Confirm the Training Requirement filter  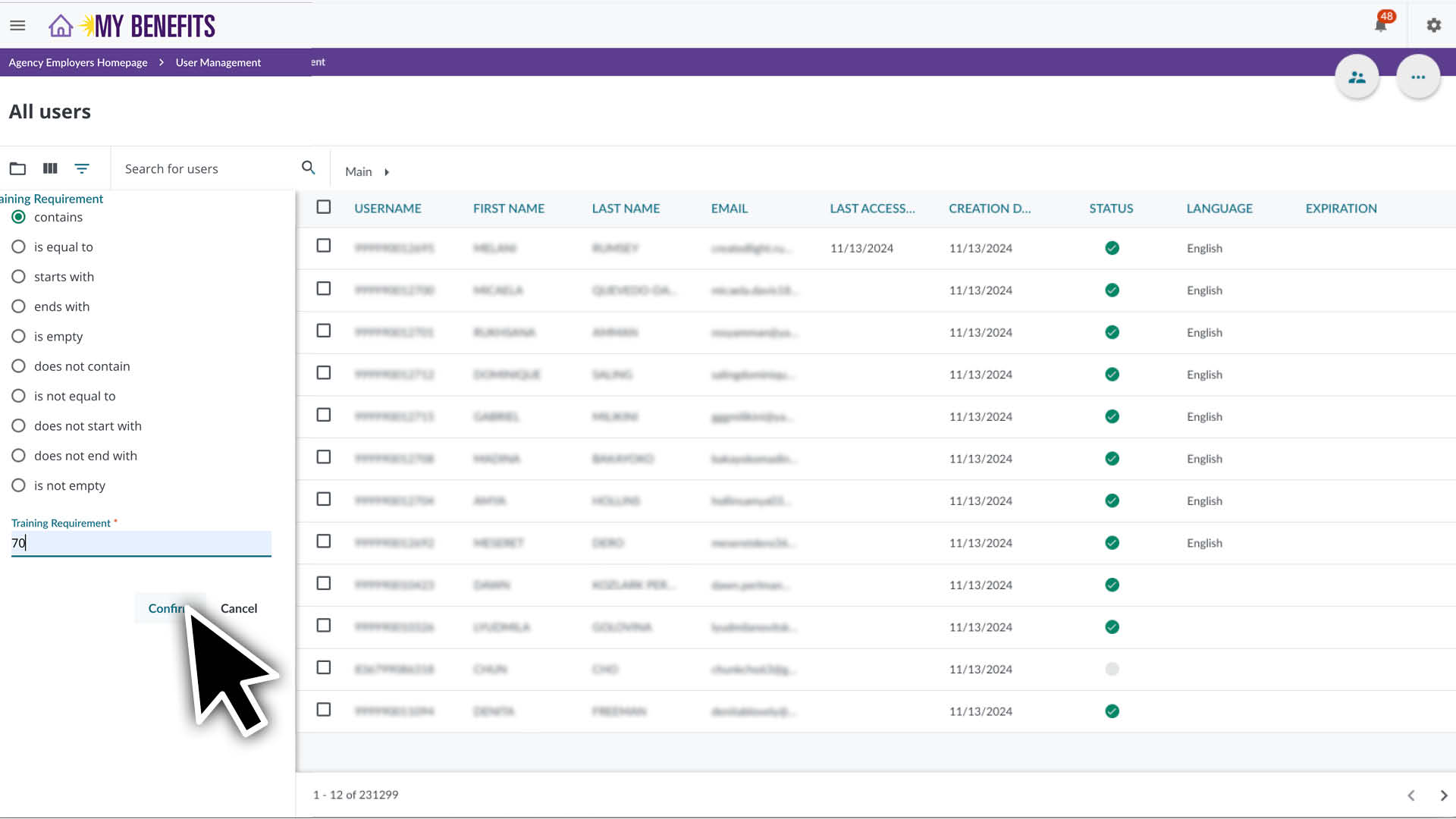[x=168, y=608]
